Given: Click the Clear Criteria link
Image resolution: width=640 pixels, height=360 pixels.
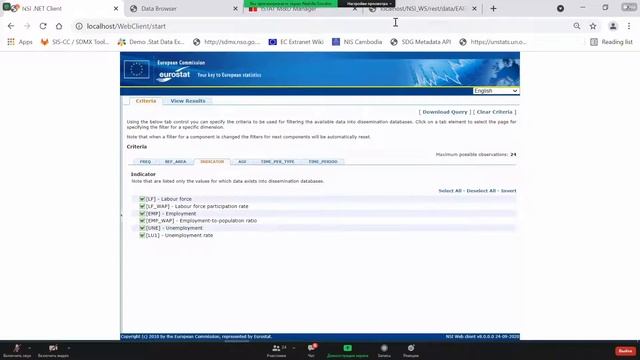Looking at the screenshot, I should [494, 112].
